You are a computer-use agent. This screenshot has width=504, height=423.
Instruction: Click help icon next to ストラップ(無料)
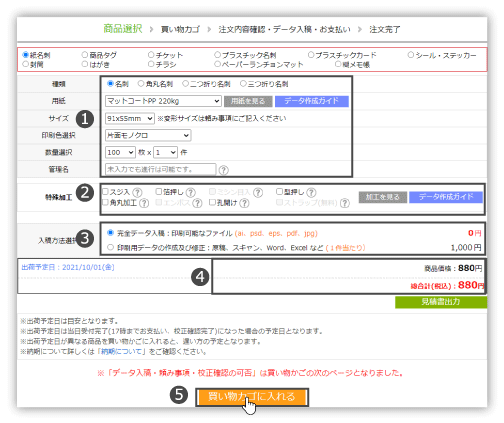point(345,203)
